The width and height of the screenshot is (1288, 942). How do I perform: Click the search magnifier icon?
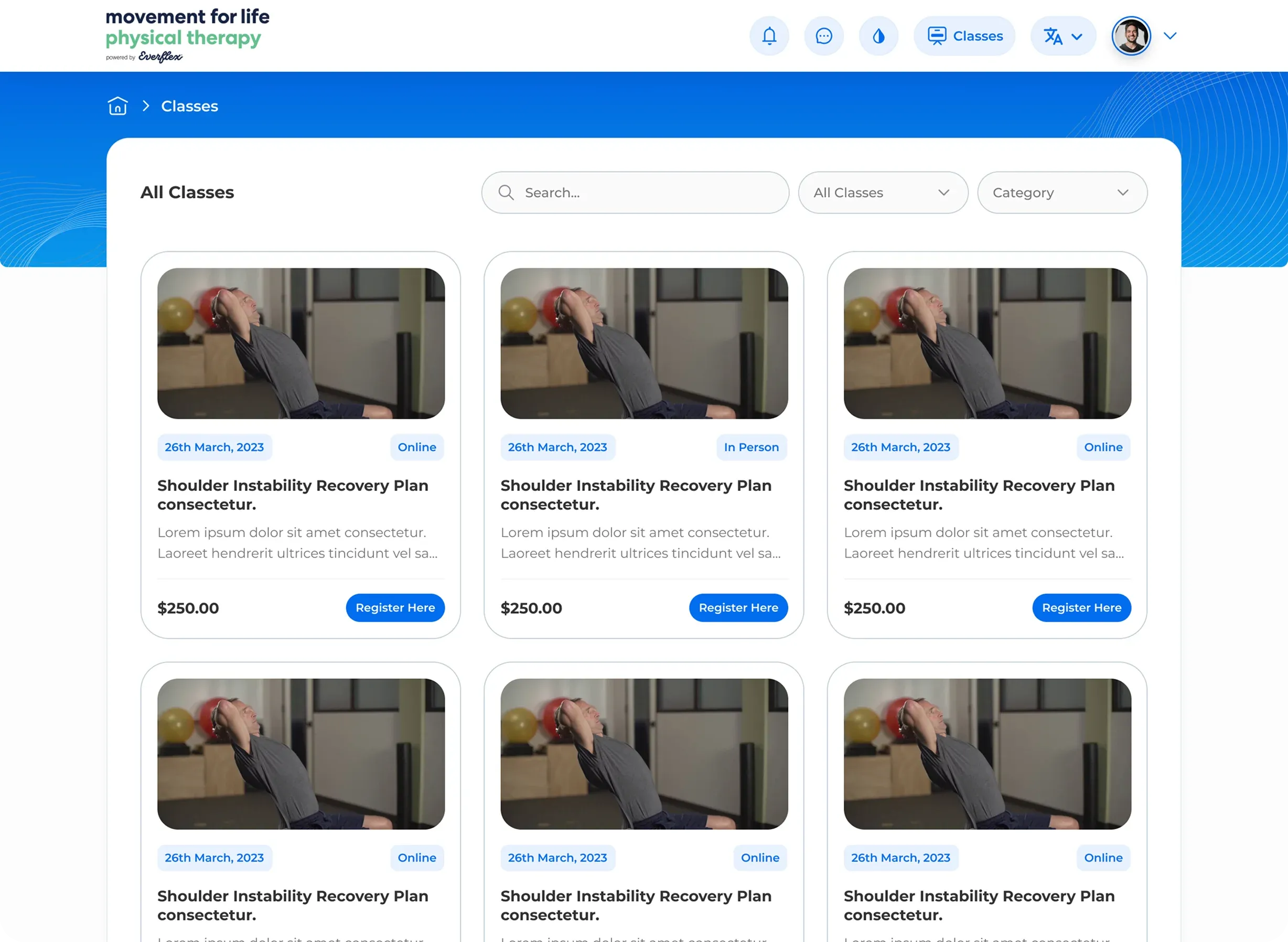coord(506,192)
